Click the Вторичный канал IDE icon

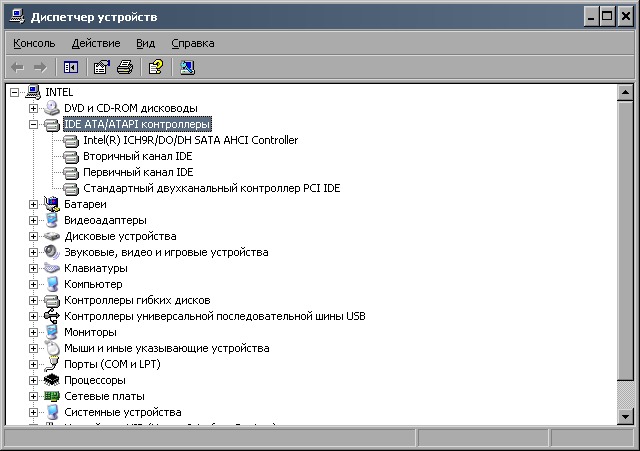pos(71,156)
